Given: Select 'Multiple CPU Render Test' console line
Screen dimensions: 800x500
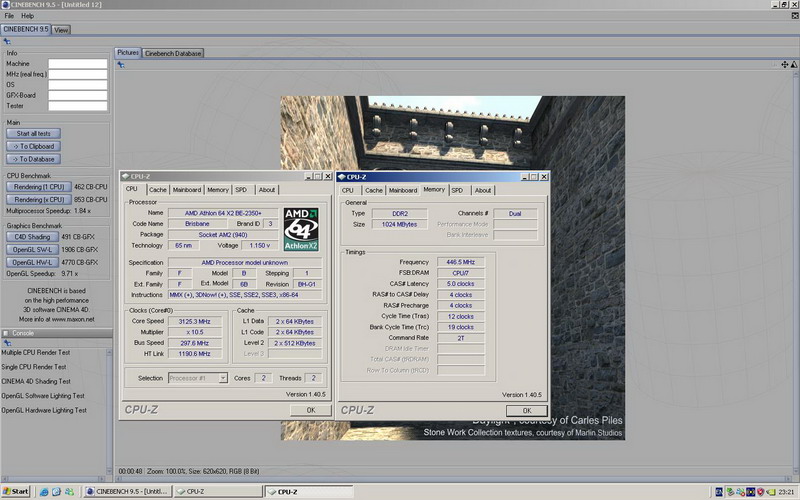Looking at the screenshot, I should [36, 353].
